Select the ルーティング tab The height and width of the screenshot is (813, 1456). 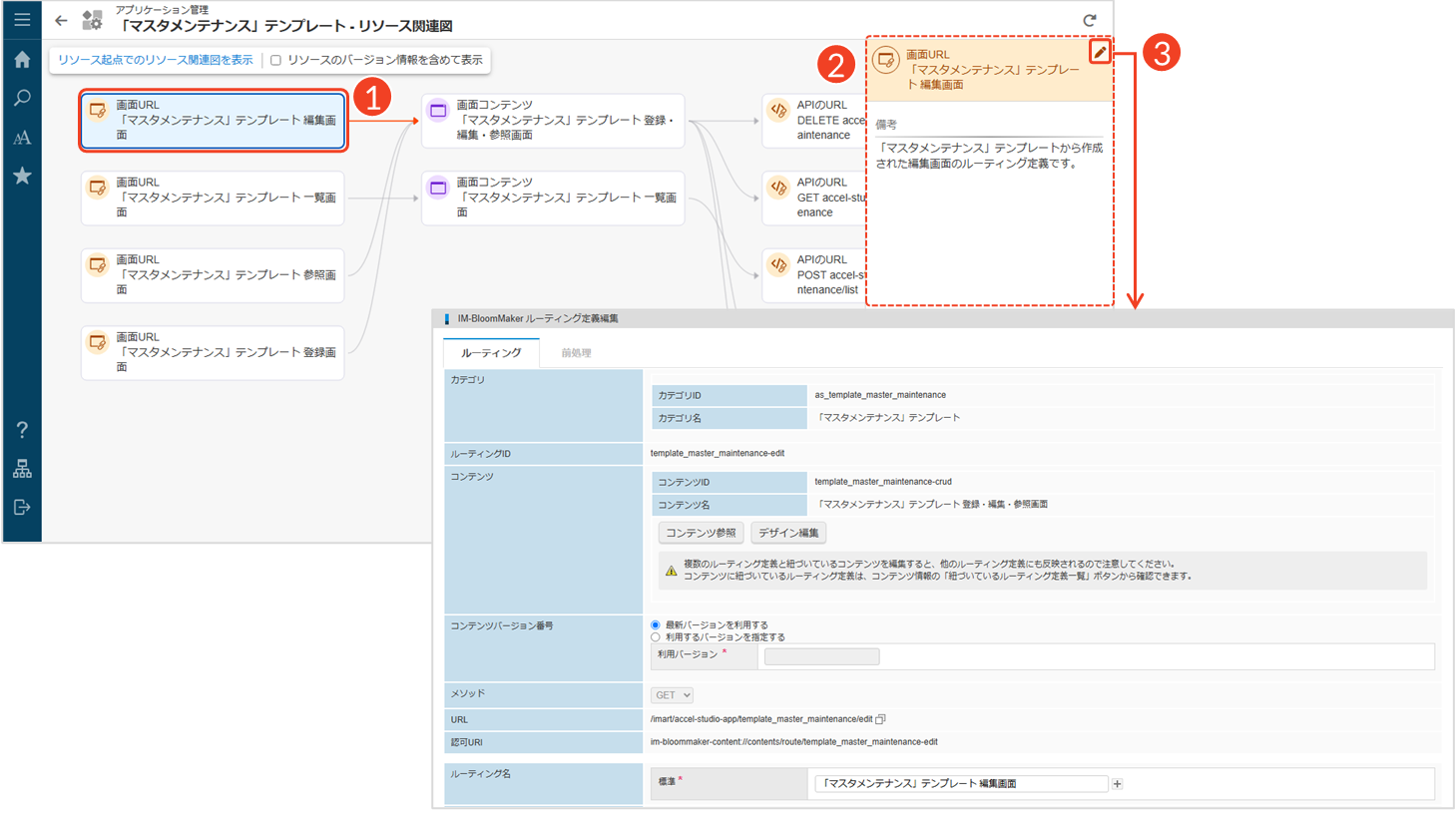pyautogui.click(x=491, y=353)
